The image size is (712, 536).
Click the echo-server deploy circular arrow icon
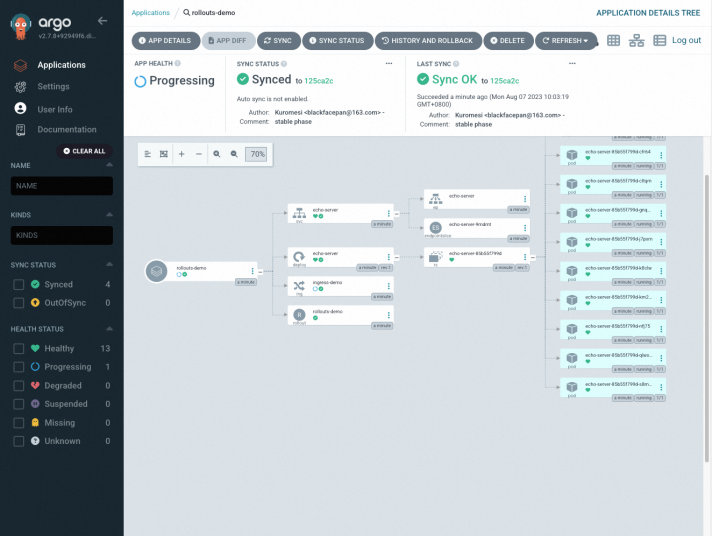pyautogui.click(x=299, y=257)
